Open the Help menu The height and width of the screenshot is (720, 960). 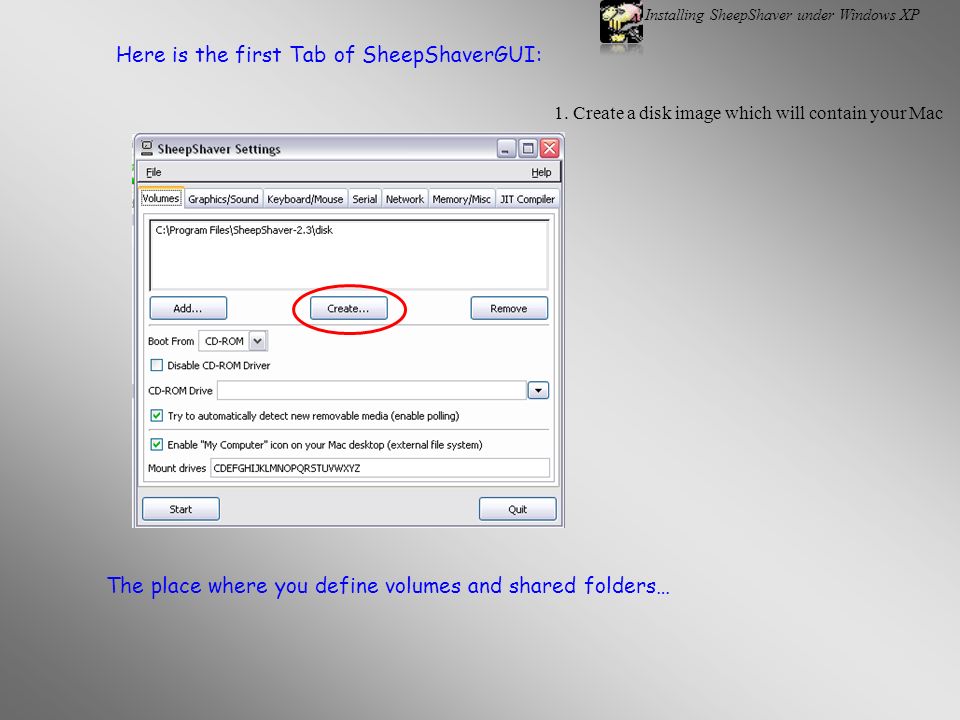click(541, 172)
